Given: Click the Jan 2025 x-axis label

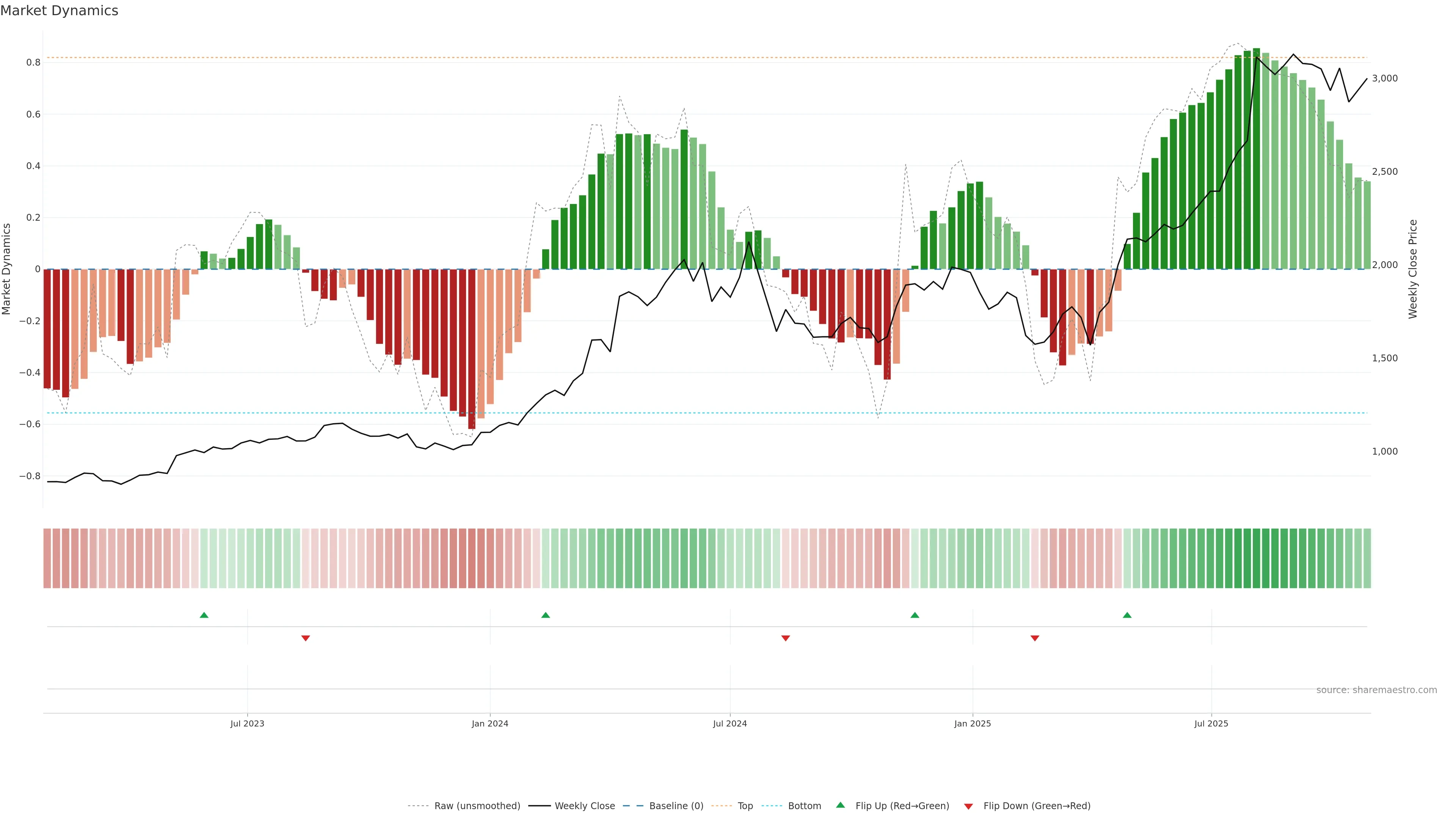Looking at the screenshot, I should point(972,723).
